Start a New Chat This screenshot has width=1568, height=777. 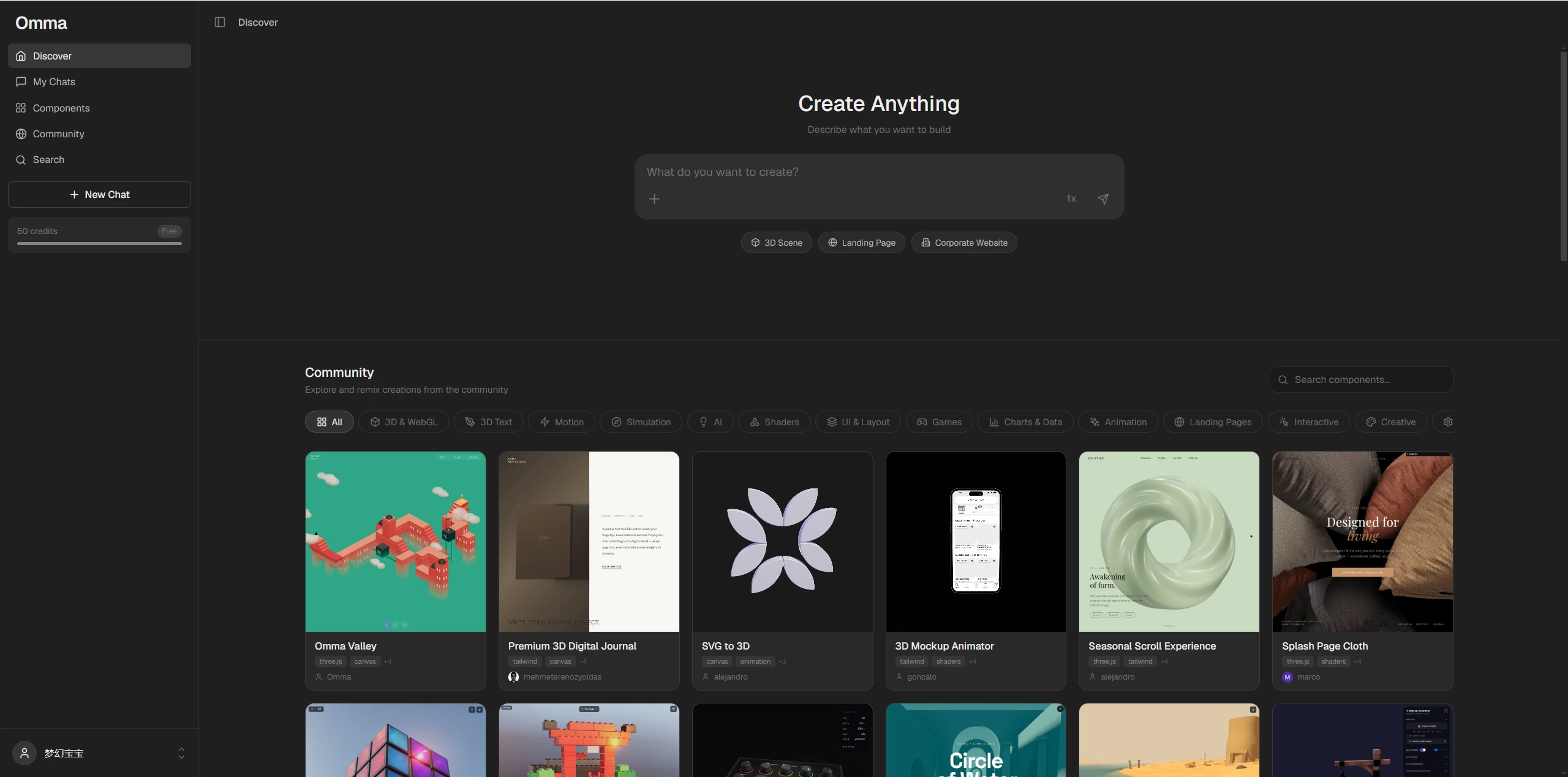click(99, 194)
